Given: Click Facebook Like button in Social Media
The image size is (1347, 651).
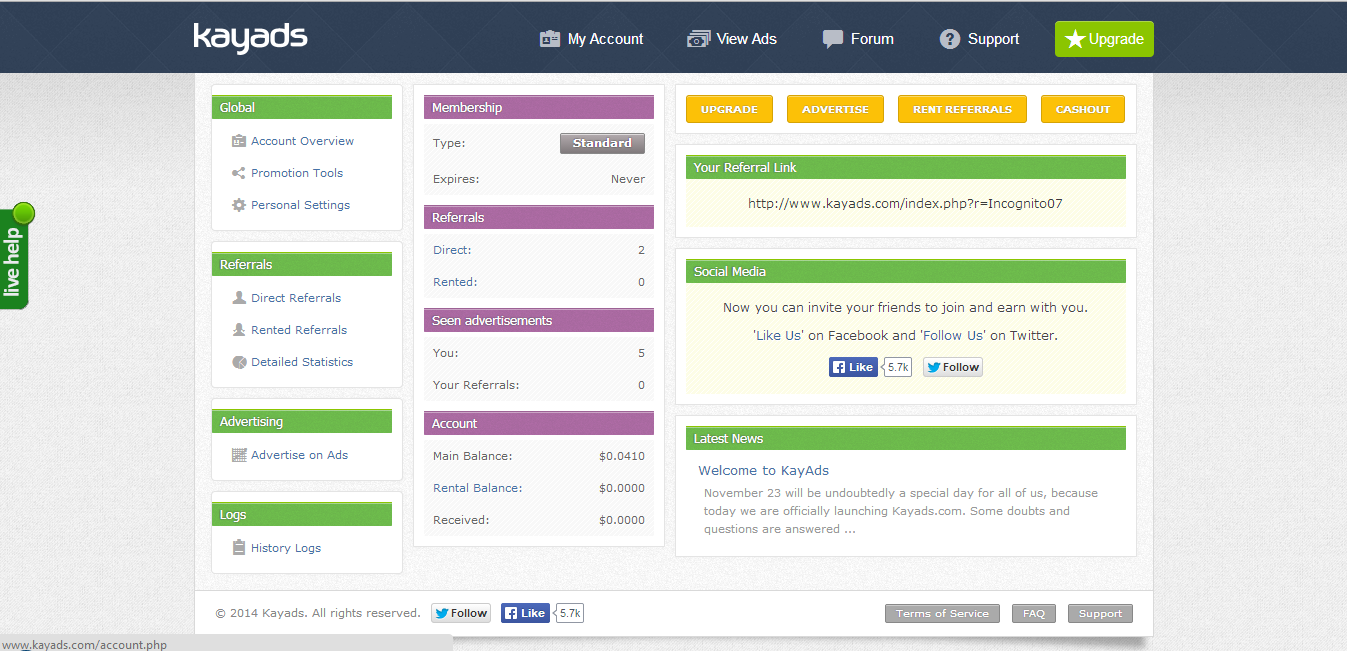Looking at the screenshot, I should click(x=853, y=367).
